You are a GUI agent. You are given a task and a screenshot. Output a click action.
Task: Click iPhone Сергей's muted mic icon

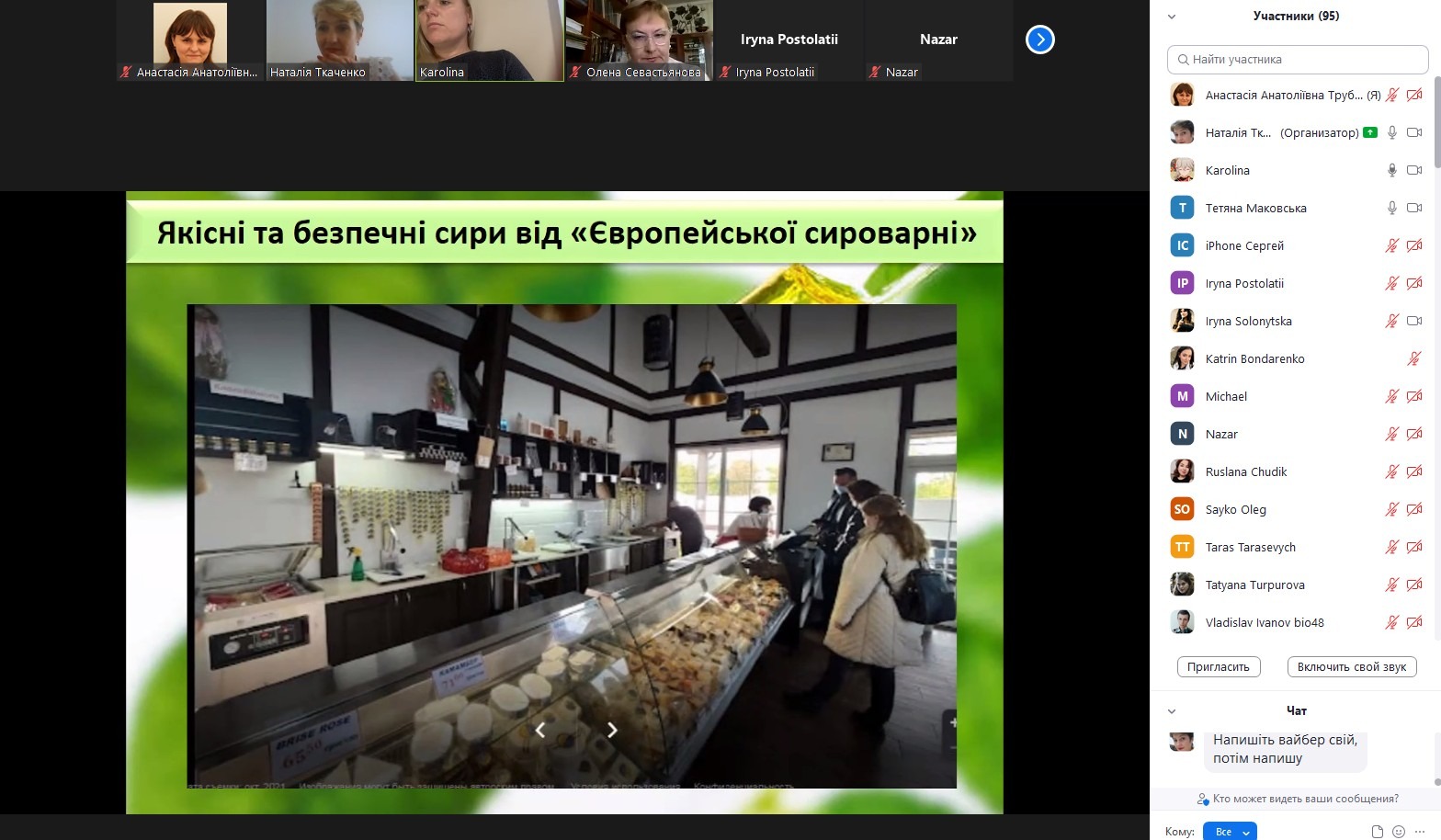click(1392, 245)
